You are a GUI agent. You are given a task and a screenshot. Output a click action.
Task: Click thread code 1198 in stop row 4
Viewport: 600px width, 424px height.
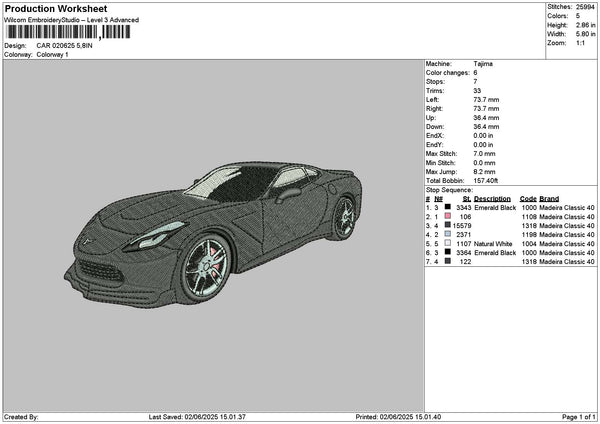tap(529, 235)
